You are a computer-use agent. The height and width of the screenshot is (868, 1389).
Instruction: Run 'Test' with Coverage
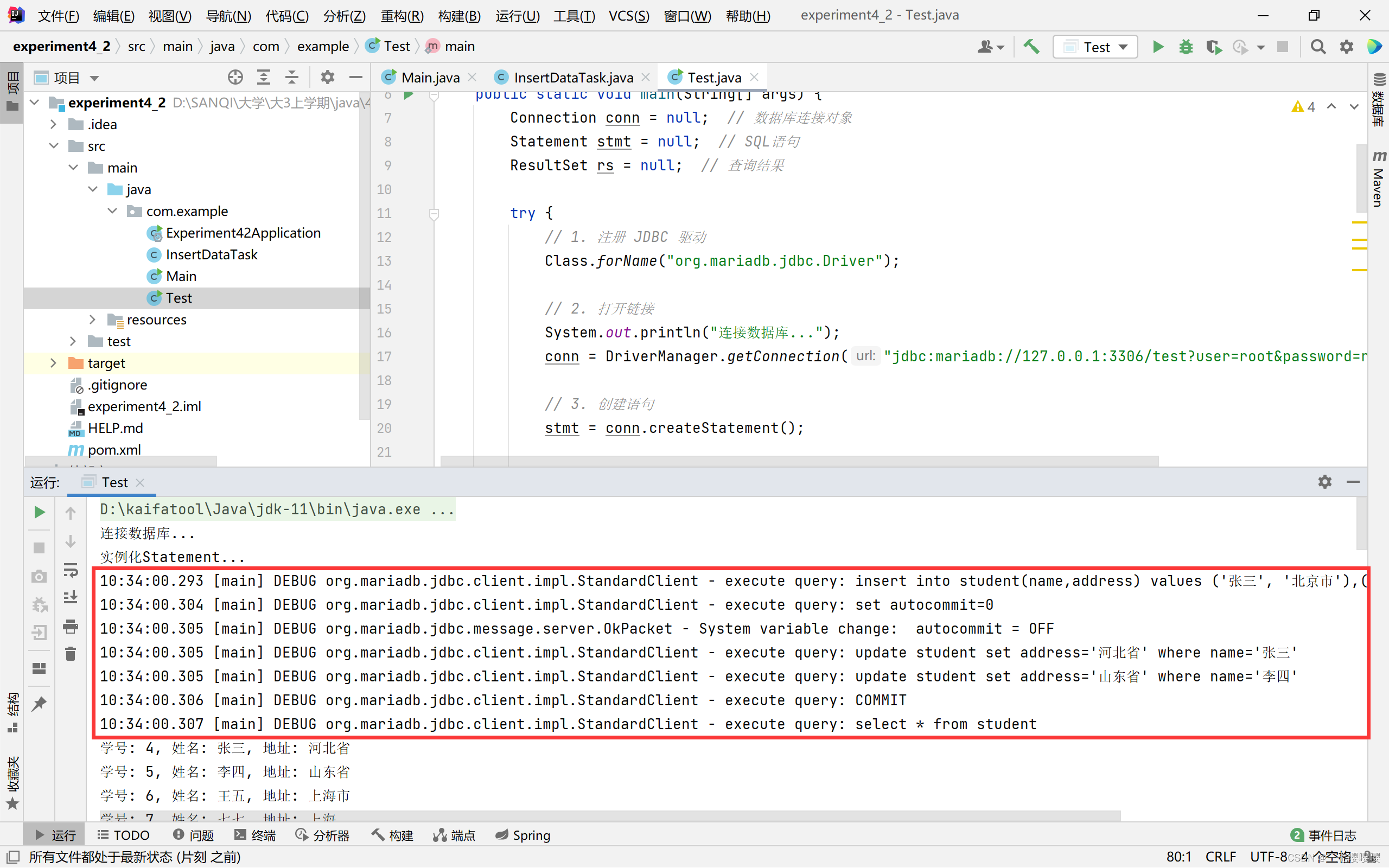pyautogui.click(x=1212, y=47)
